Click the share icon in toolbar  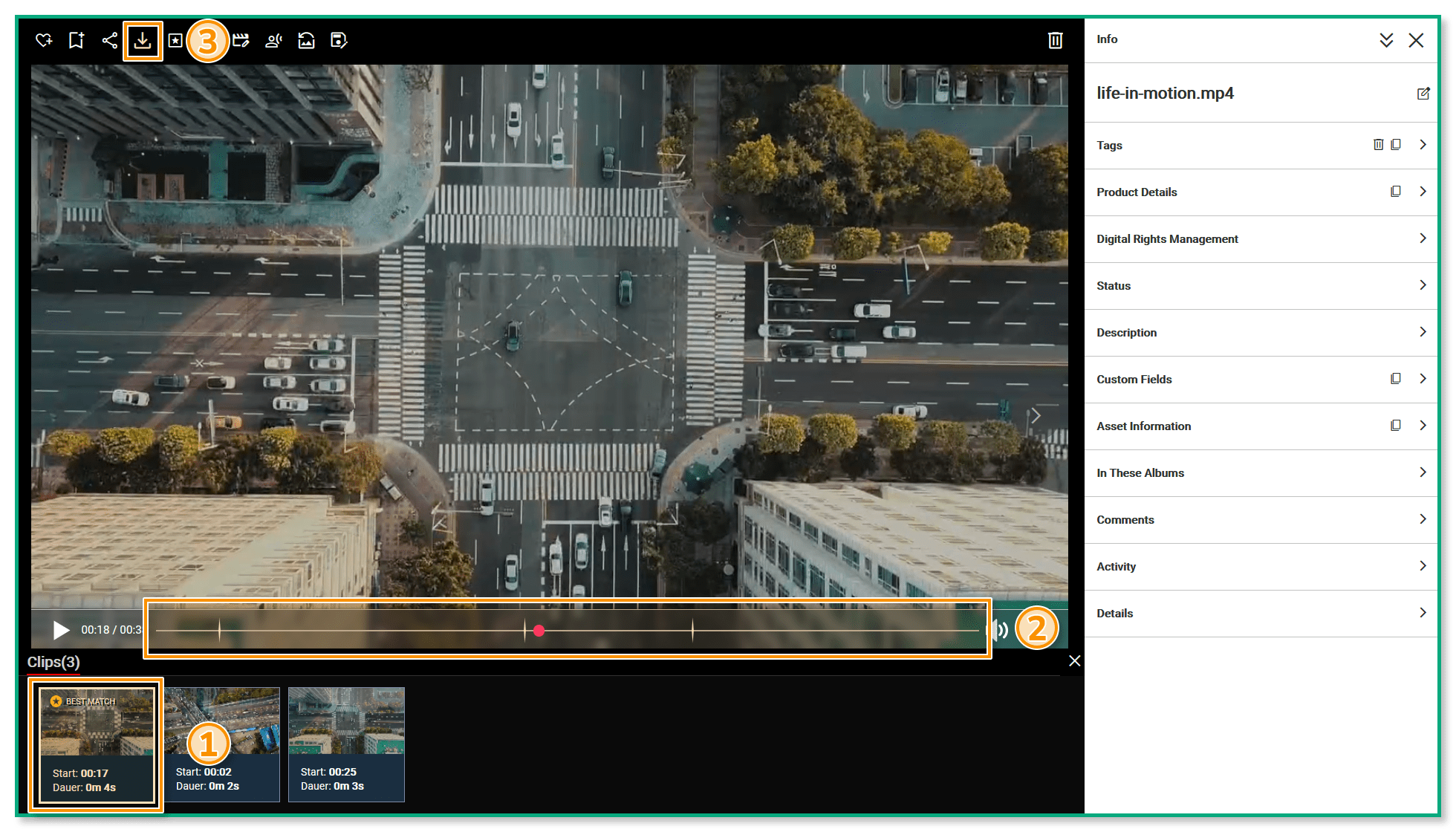pyautogui.click(x=109, y=40)
